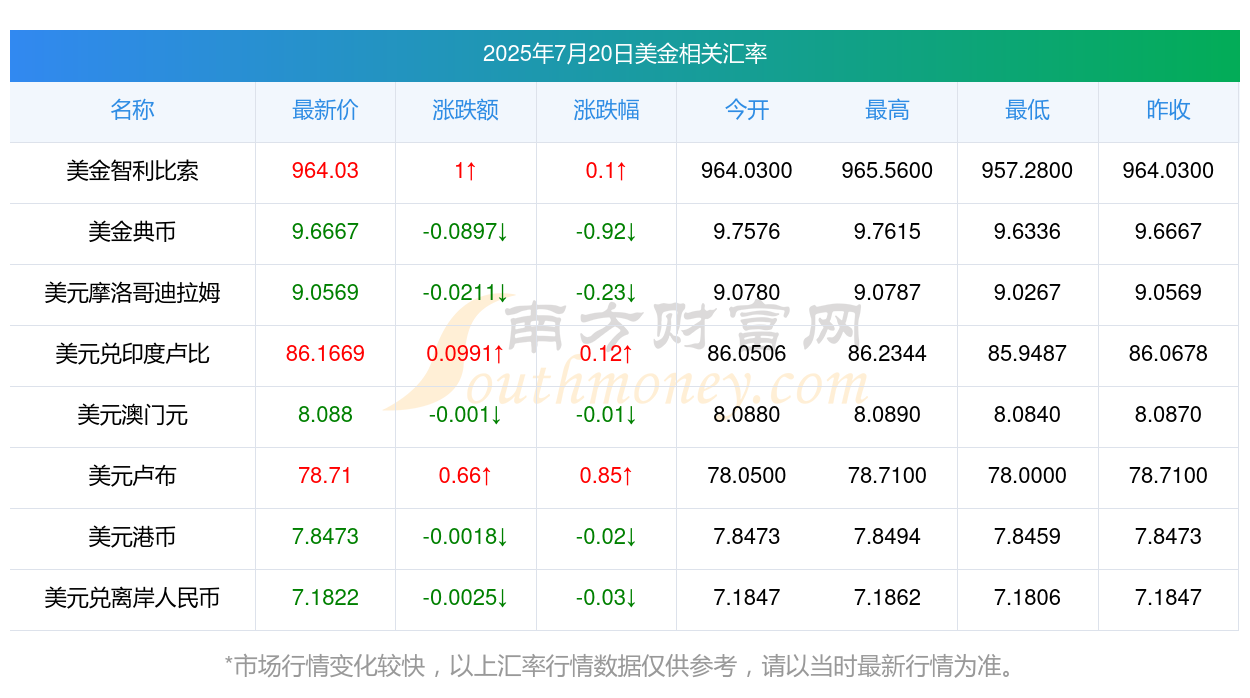This screenshot has width=1250, height=698.
Task: Click open value 86.0506
Action: point(747,354)
